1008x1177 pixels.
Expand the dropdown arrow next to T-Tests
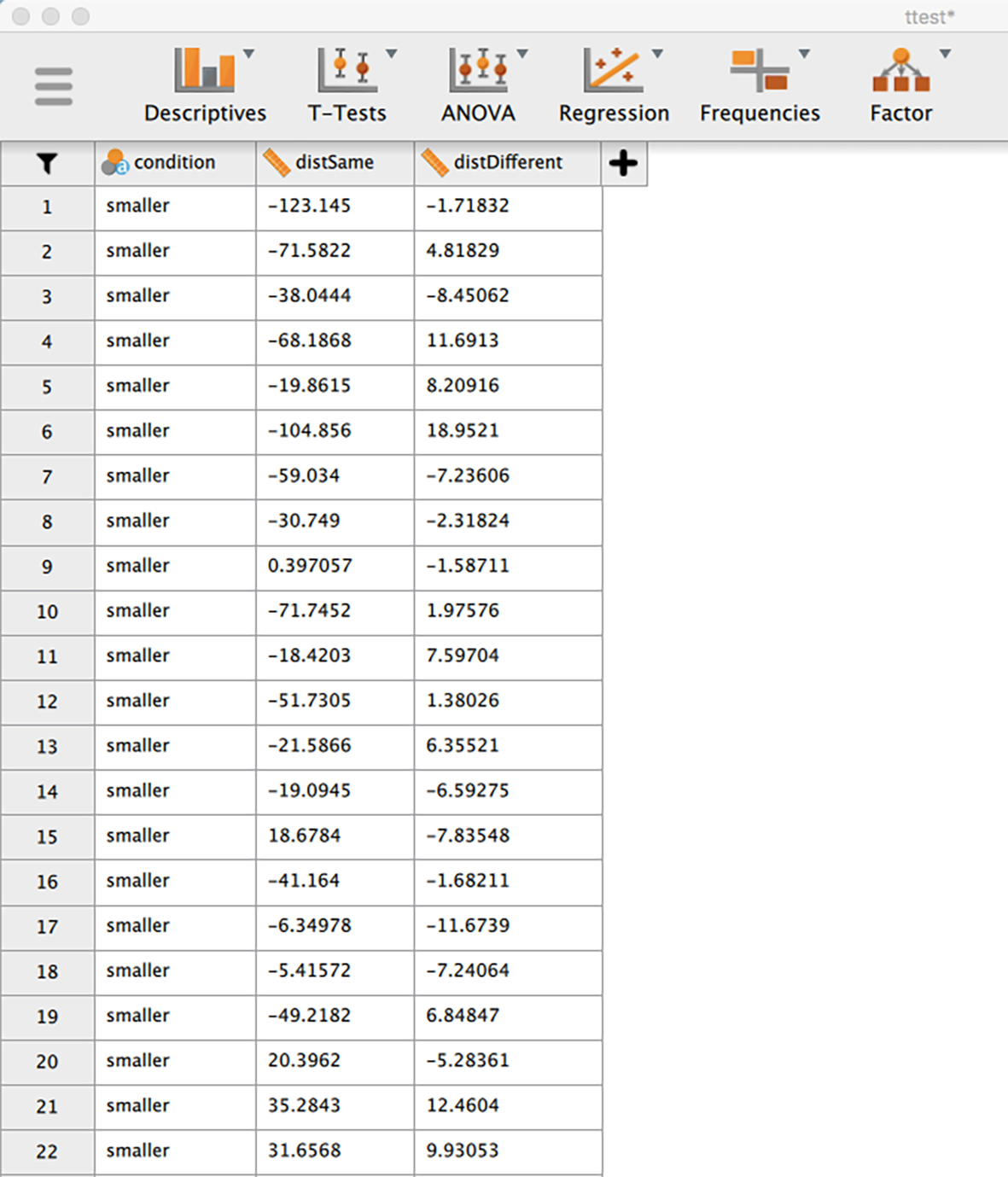pos(391,54)
